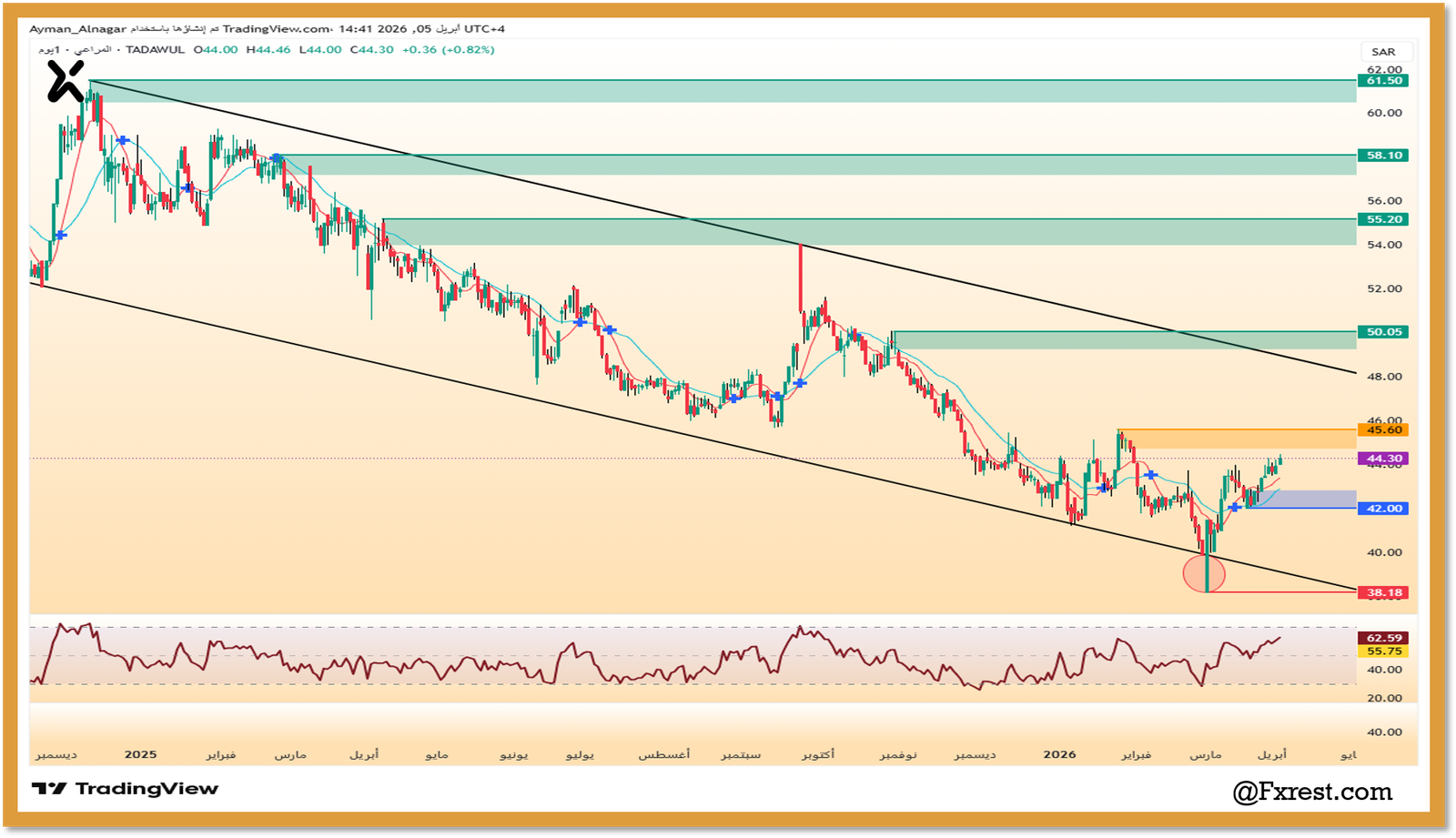Click the blue plus marker near 42.00 zone
The height and width of the screenshot is (838, 1456).
pyautogui.click(x=1234, y=507)
